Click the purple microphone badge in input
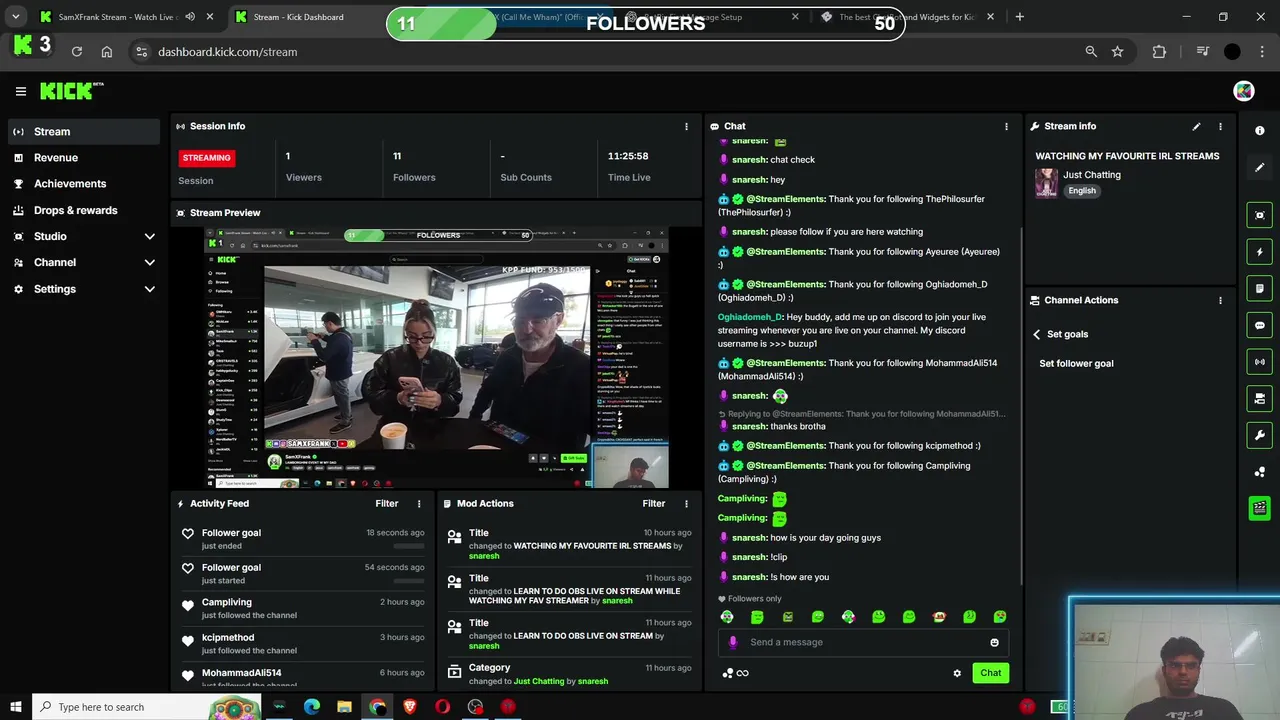 click(x=733, y=642)
